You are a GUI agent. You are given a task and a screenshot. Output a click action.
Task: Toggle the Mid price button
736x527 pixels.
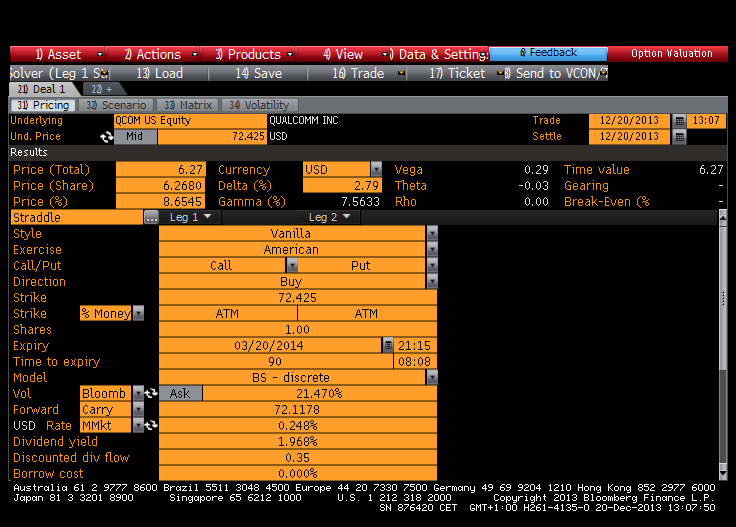[x=135, y=137]
